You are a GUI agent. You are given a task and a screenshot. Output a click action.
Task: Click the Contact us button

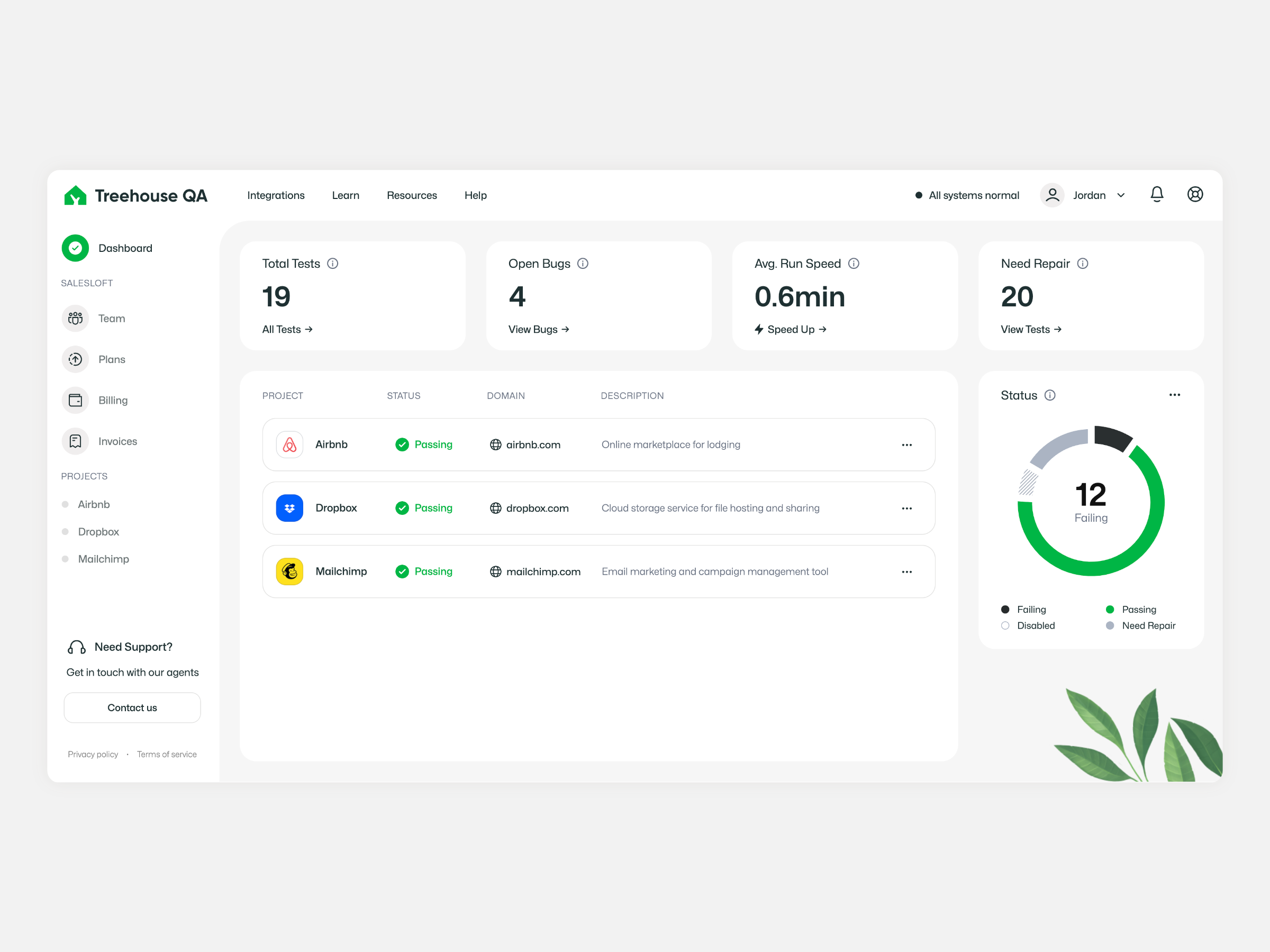click(132, 708)
